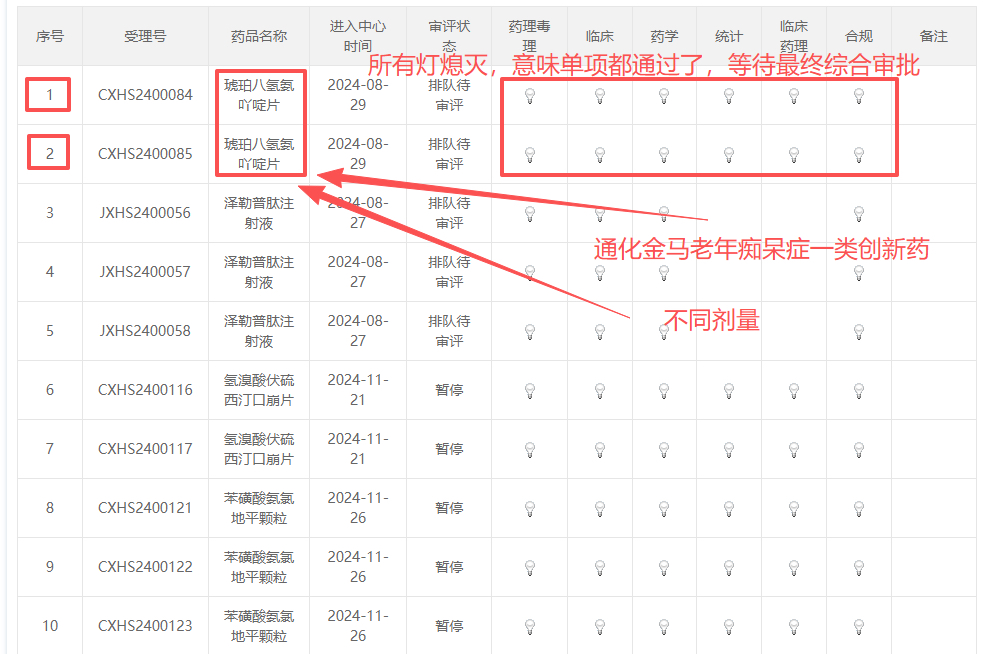
Task: Click the 临床 bulb icon for JXHS2400057
Action: (600, 273)
